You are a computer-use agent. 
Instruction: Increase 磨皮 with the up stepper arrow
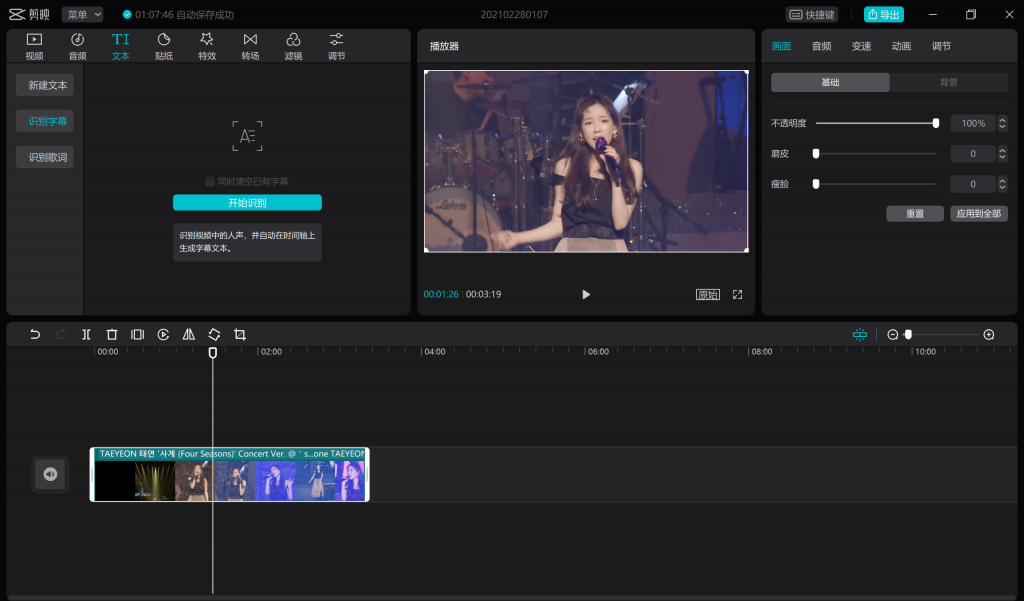tap(1002, 150)
